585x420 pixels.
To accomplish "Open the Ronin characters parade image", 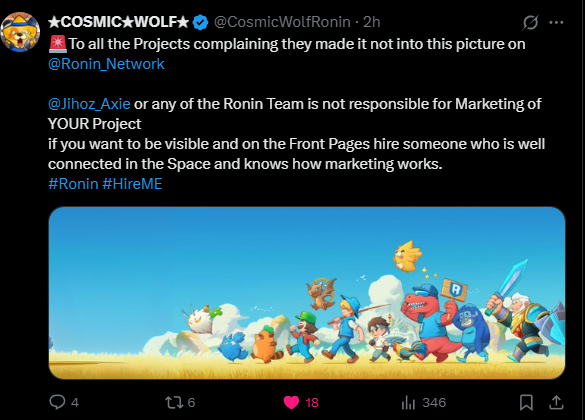I will pos(307,293).
